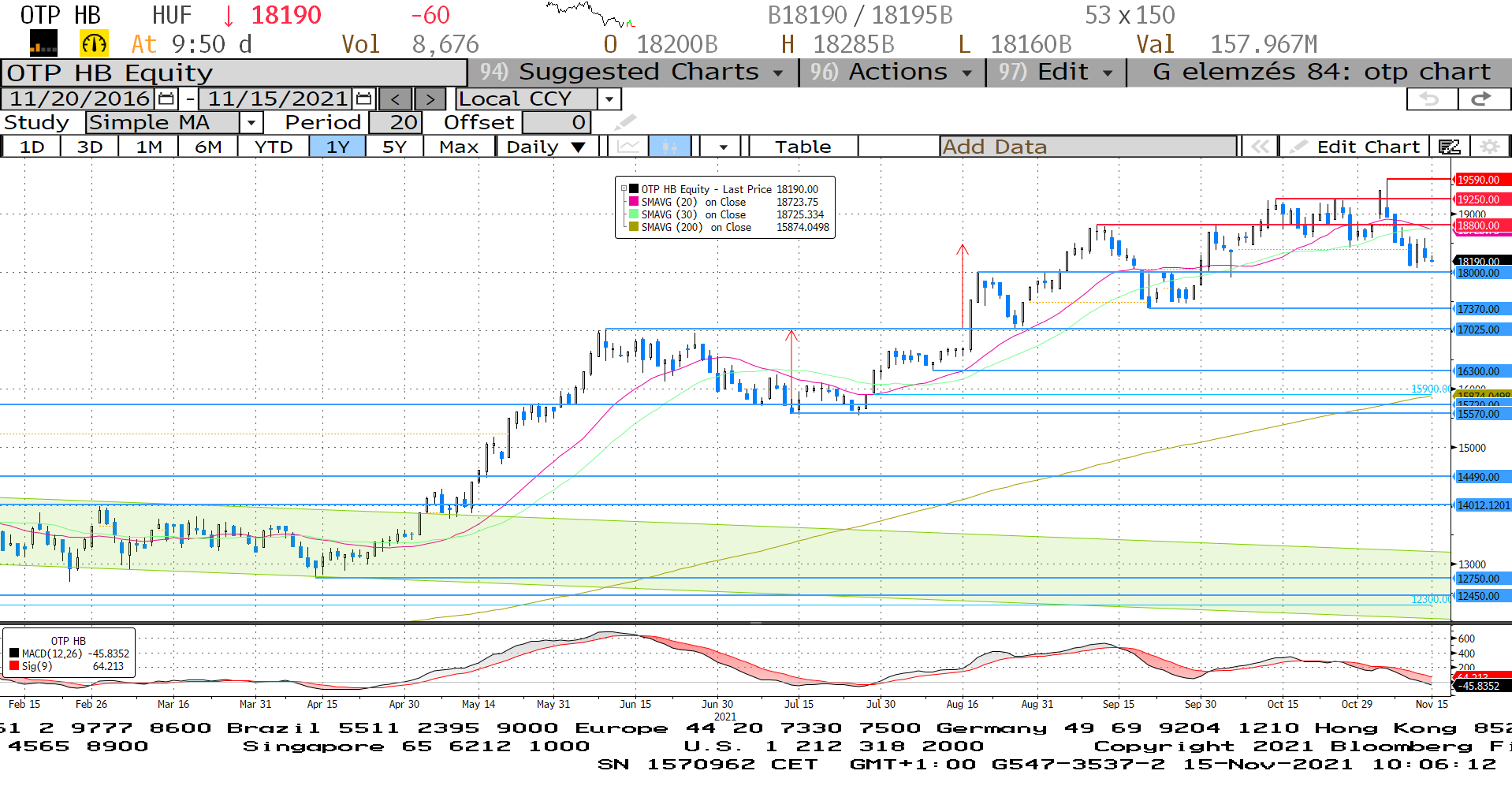
Task: Click the 14012.1201 price level label
Action: 1482,505
